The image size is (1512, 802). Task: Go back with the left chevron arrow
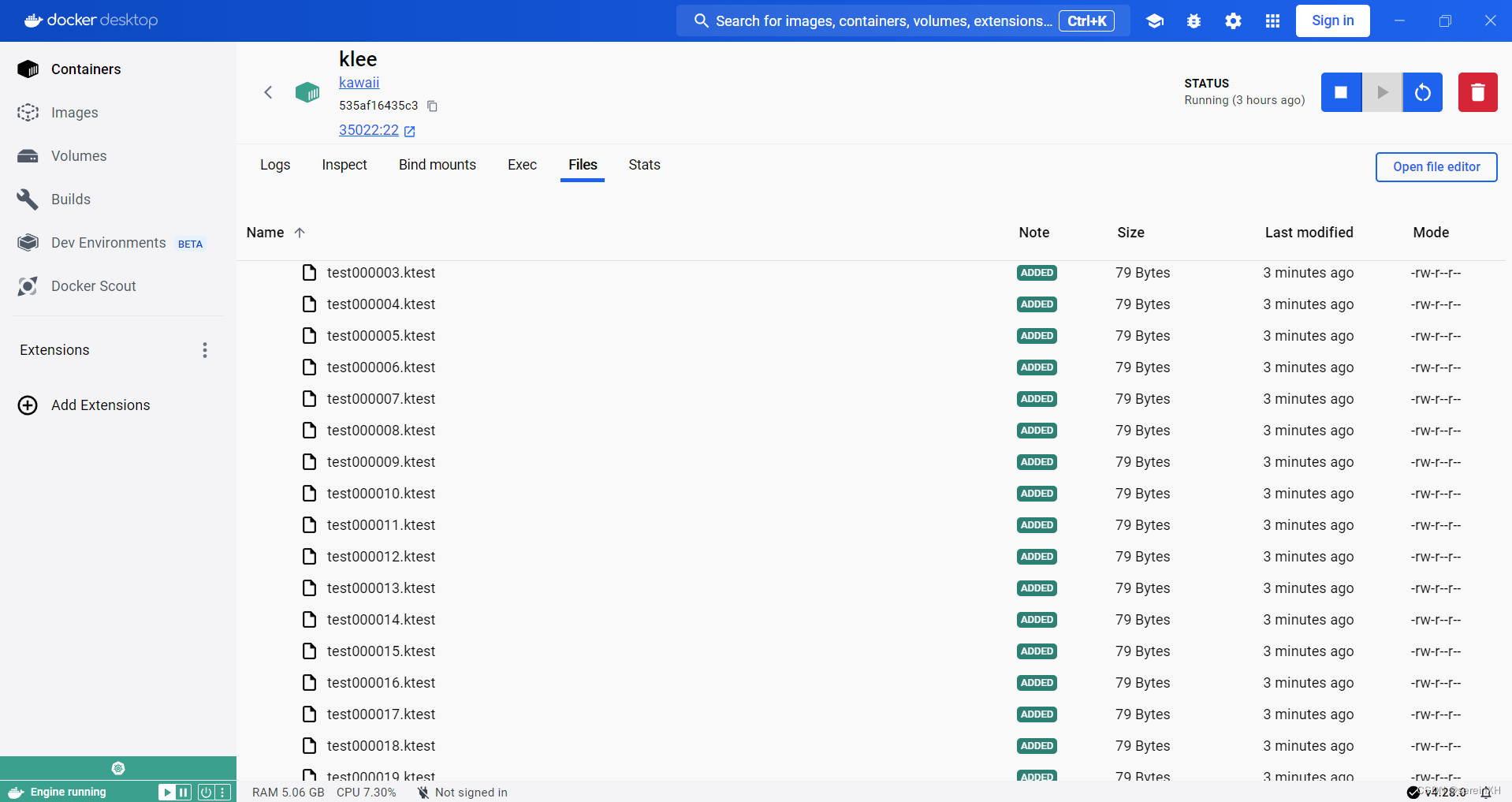[x=268, y=92]
